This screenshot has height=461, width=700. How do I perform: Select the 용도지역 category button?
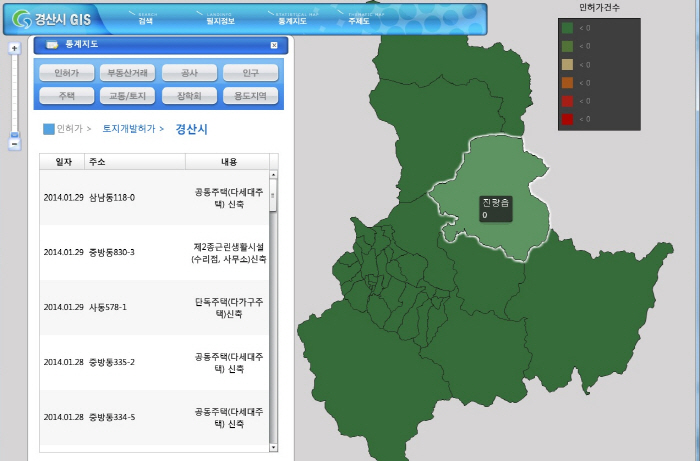[x=250, y=96]
